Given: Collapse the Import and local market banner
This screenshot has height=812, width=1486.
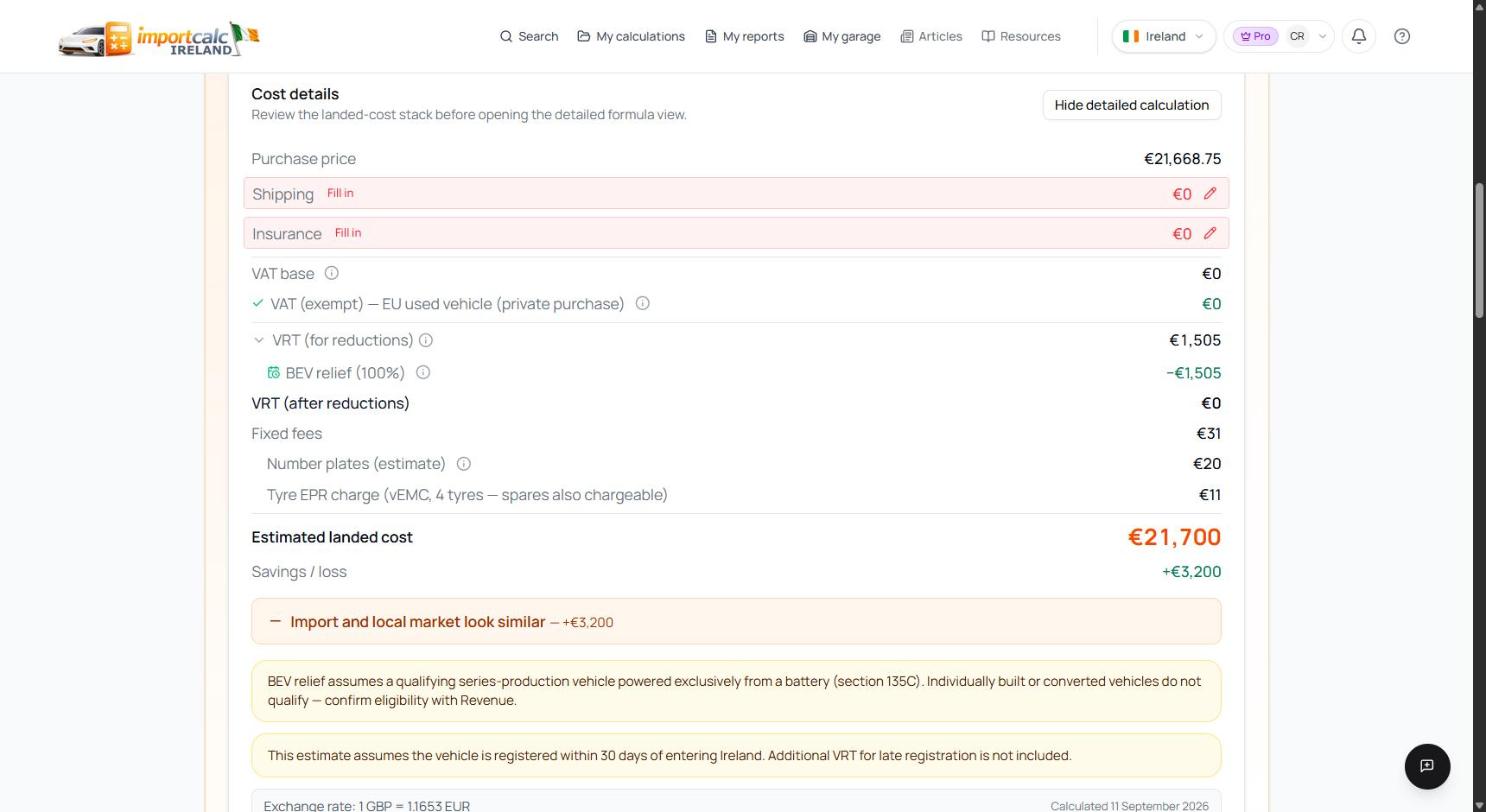Looking at the screenshot, I should pyautogui.click(x=275, y=621).
